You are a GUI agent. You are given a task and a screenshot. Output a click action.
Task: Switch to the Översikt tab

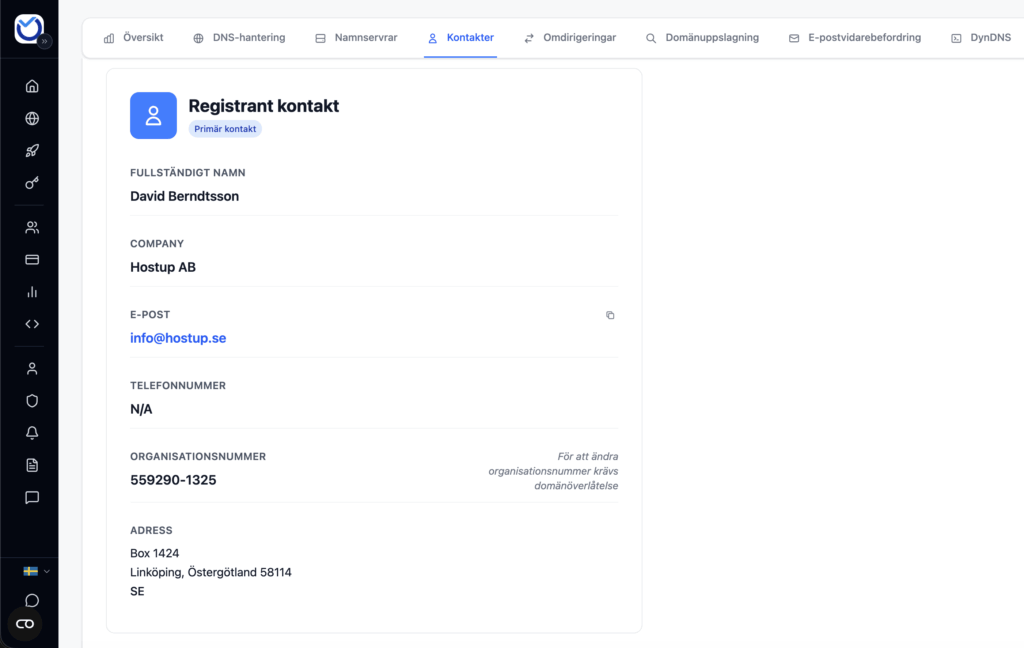coord(133,38)
